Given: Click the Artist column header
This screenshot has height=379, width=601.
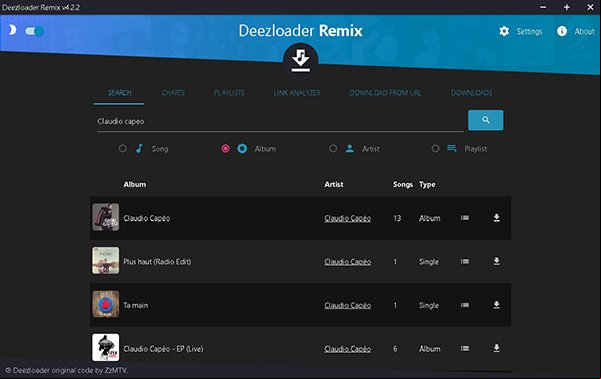Looking at the screenshot, I should [x=334, y=184].
